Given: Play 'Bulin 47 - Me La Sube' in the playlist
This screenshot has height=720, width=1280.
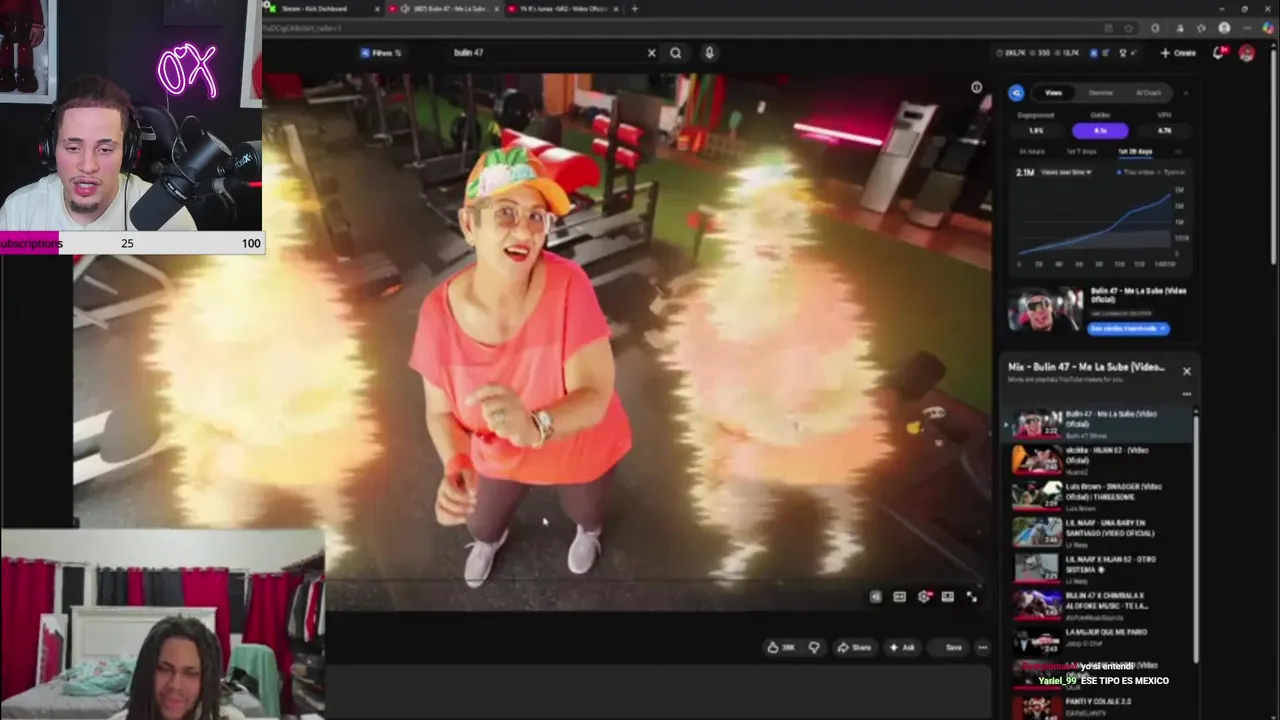Looking at the screenshot, I should click(x=1100, y=424).
